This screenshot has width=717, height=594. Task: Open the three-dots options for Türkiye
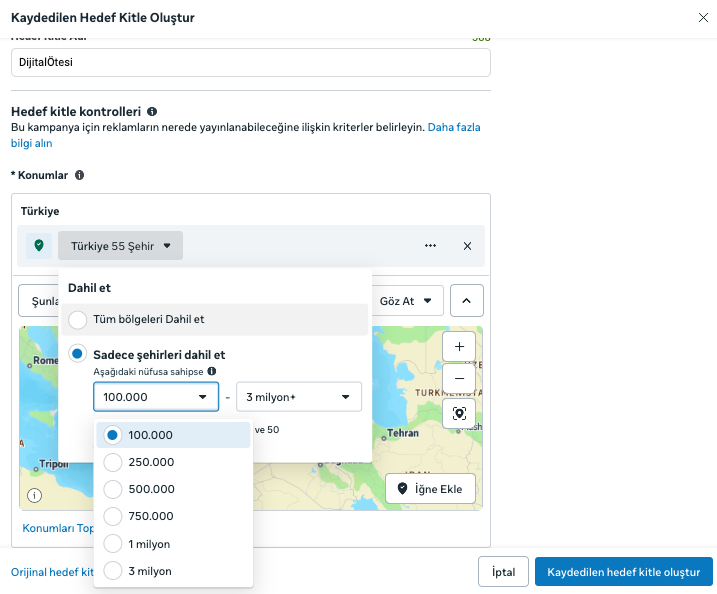[x=430, y=246]
